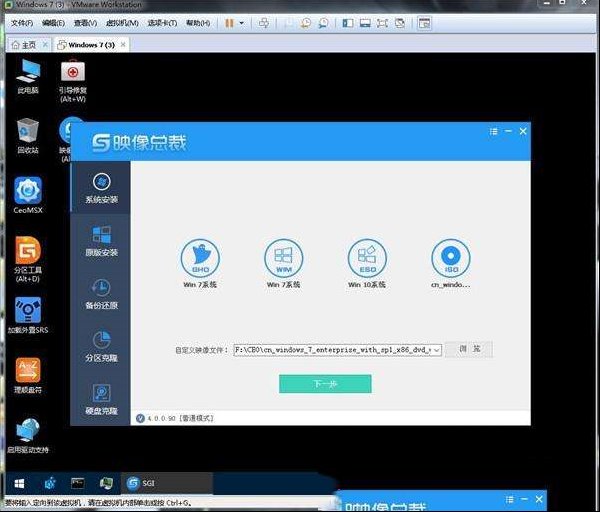Expand the custom image file path dropdown
The image size is (600, 512).
tap(437, 350)
